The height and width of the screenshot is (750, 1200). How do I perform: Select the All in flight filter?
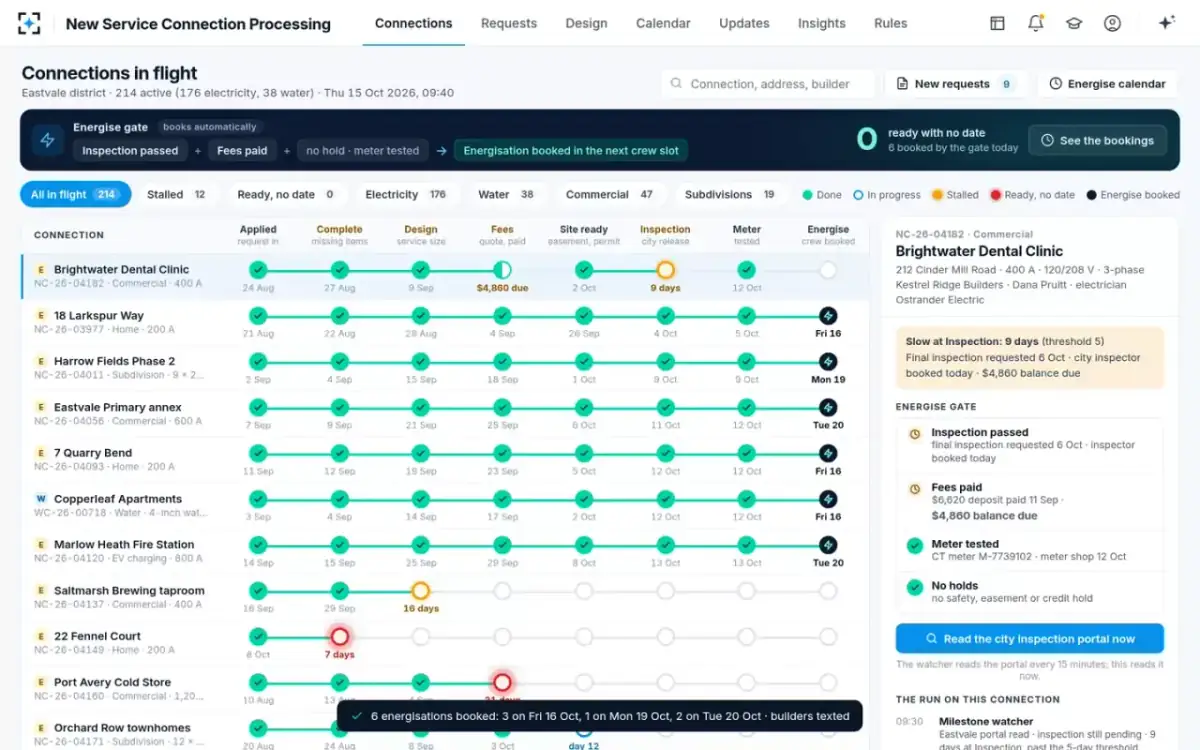[75, 195]
